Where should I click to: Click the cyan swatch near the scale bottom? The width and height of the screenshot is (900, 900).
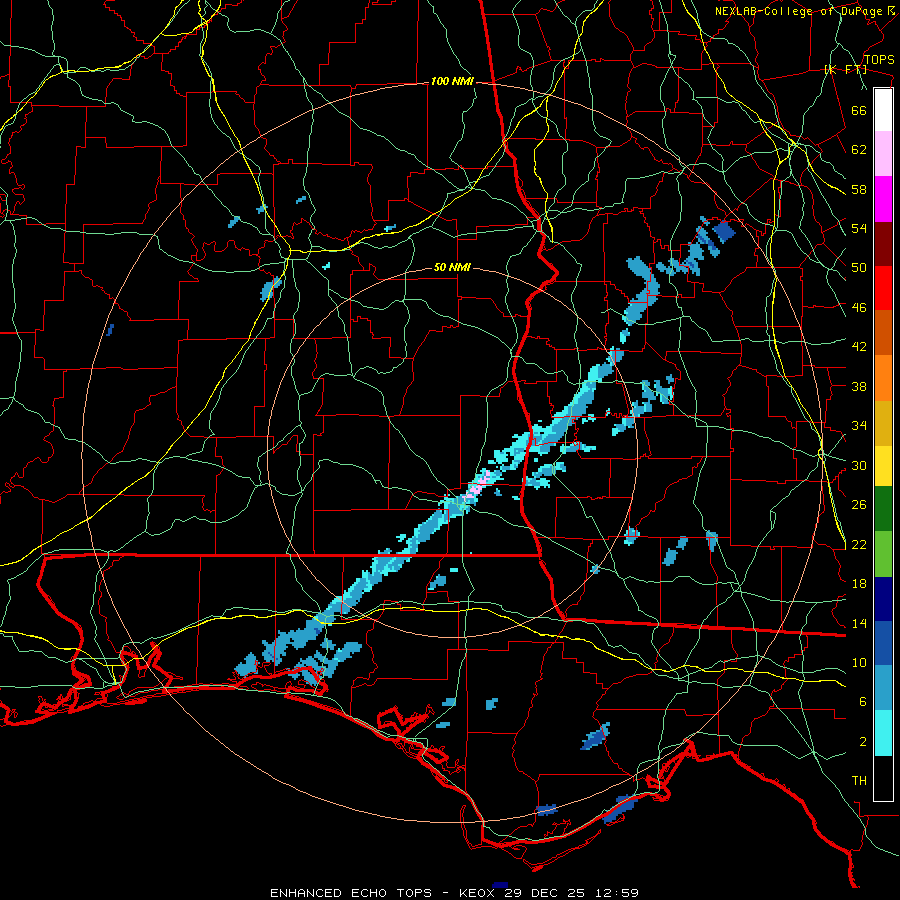883,733
